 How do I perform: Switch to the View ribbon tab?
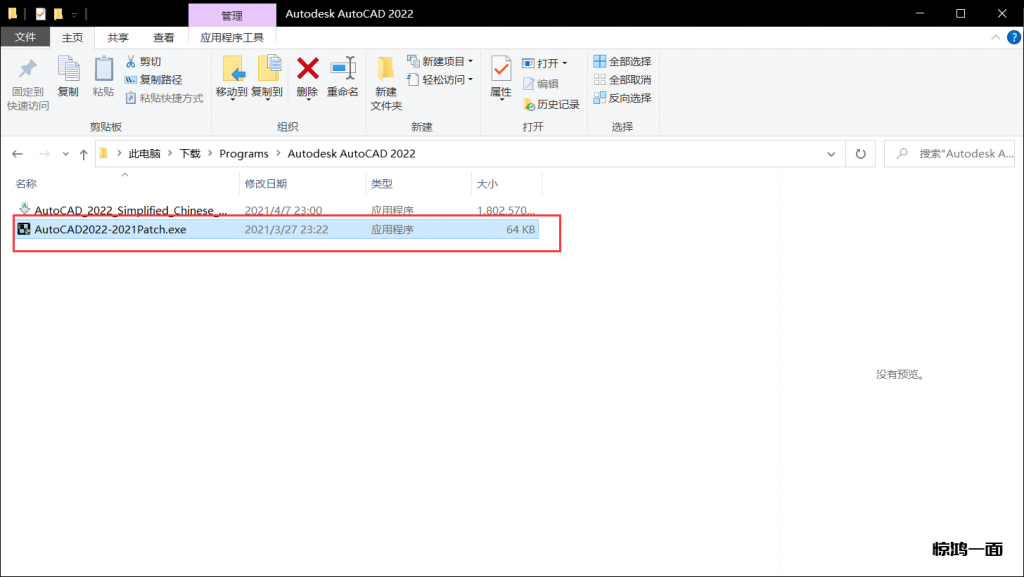163,38
